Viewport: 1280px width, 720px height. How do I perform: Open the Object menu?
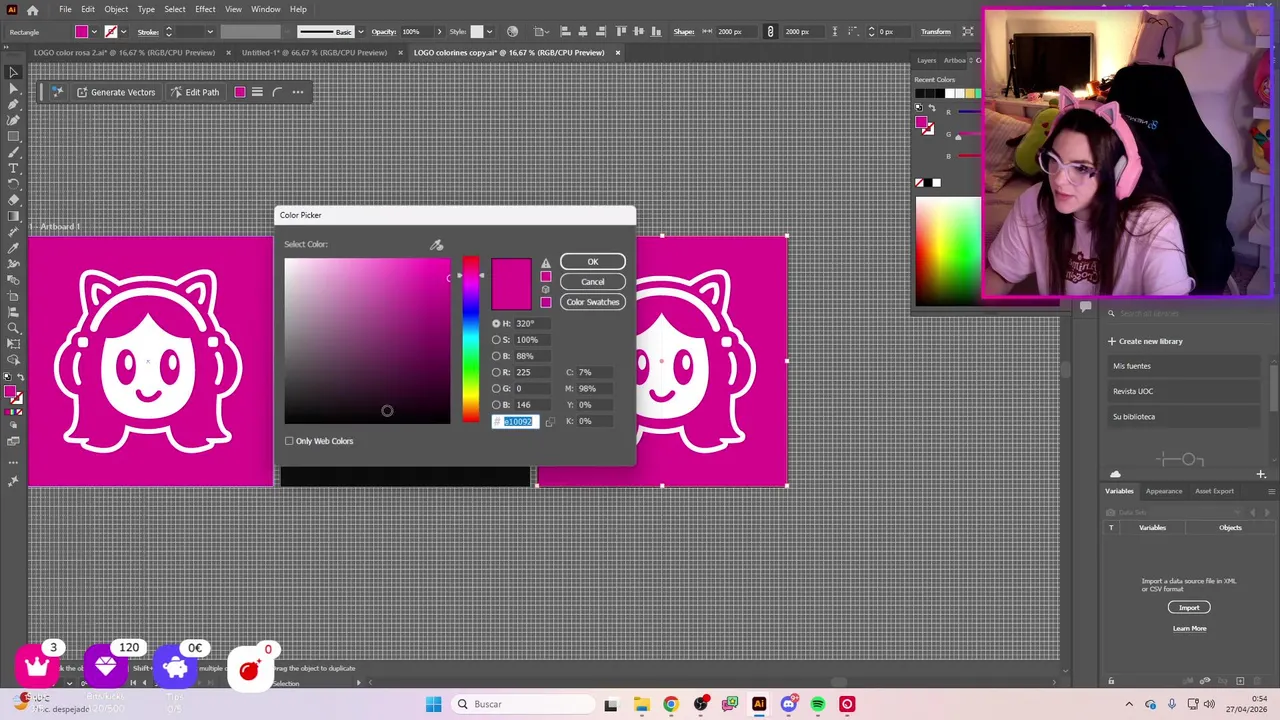click(x=116, y=9)
